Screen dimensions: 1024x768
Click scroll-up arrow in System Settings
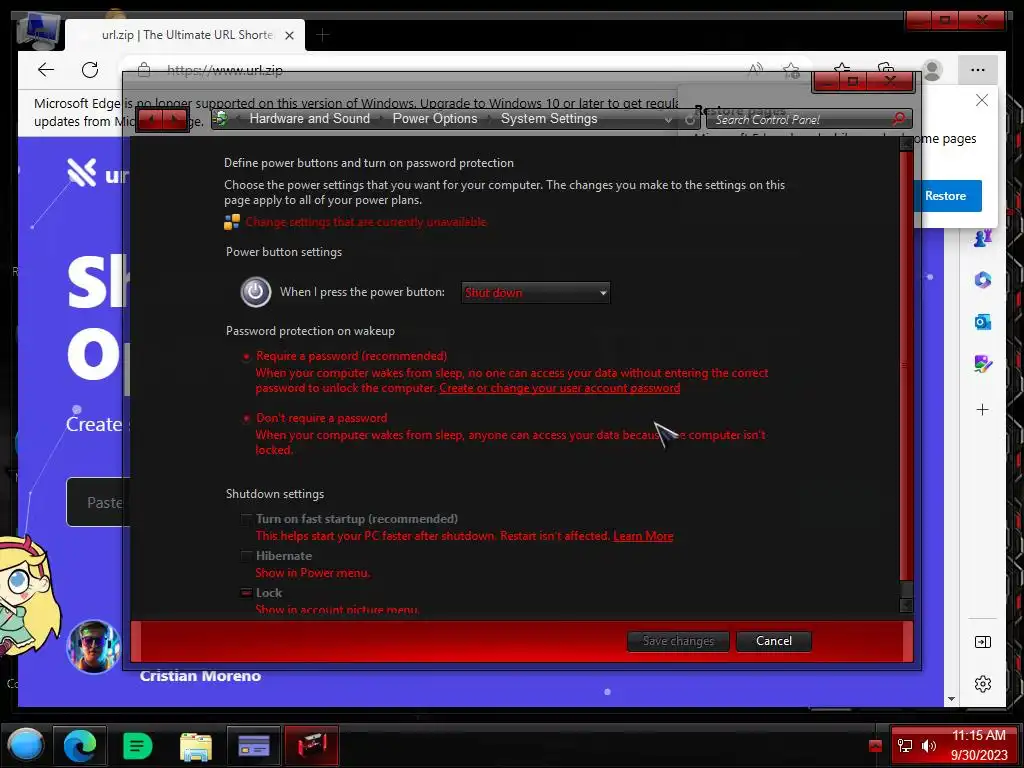pyautogui.click(x=906, y=144)
